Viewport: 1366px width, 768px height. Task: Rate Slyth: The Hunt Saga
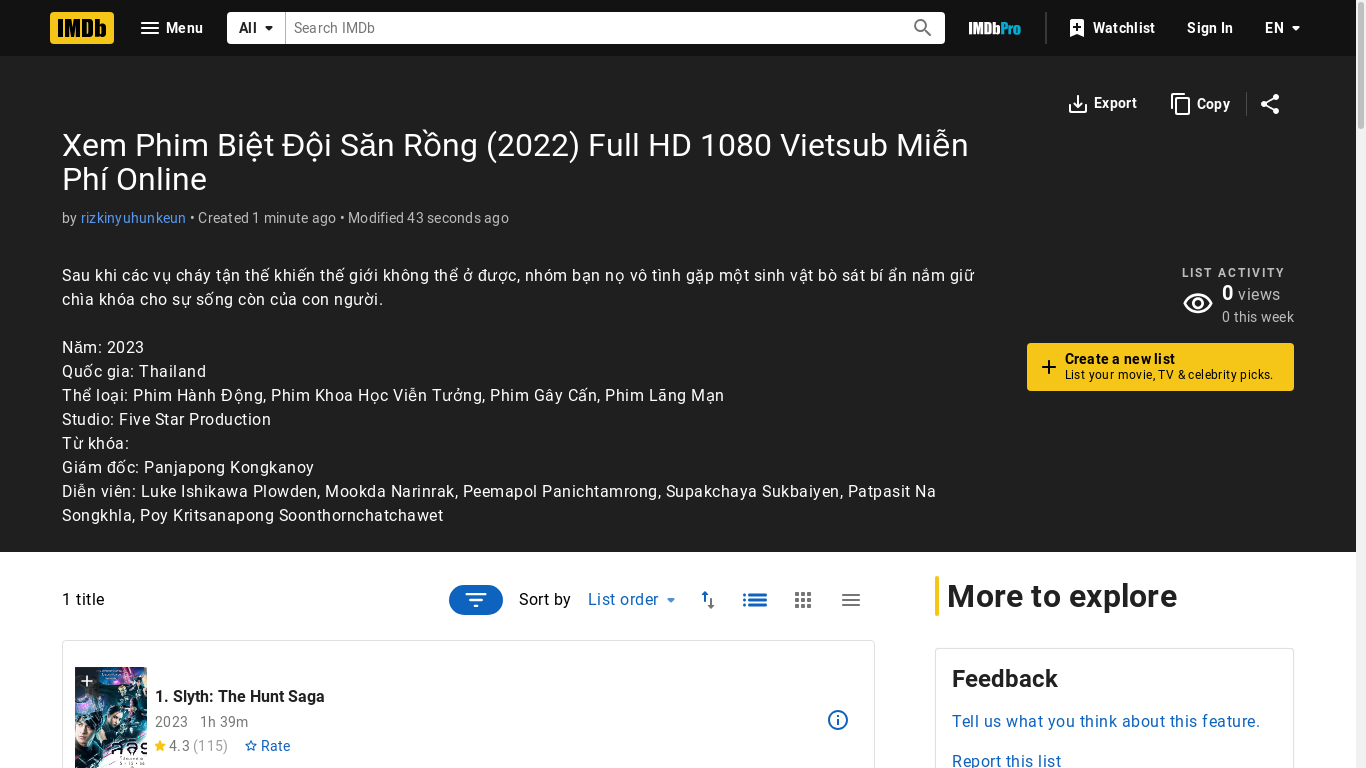(x=267, y=746)
